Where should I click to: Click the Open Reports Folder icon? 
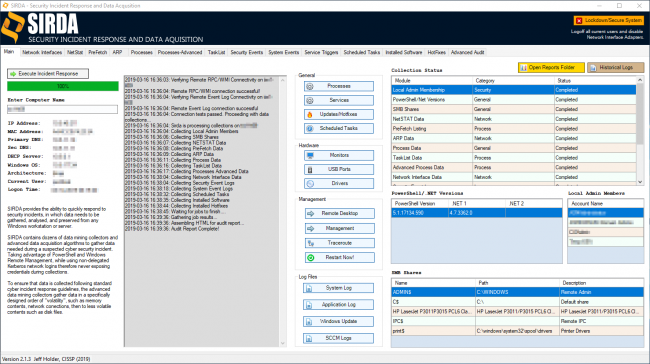tap(524, 68)
